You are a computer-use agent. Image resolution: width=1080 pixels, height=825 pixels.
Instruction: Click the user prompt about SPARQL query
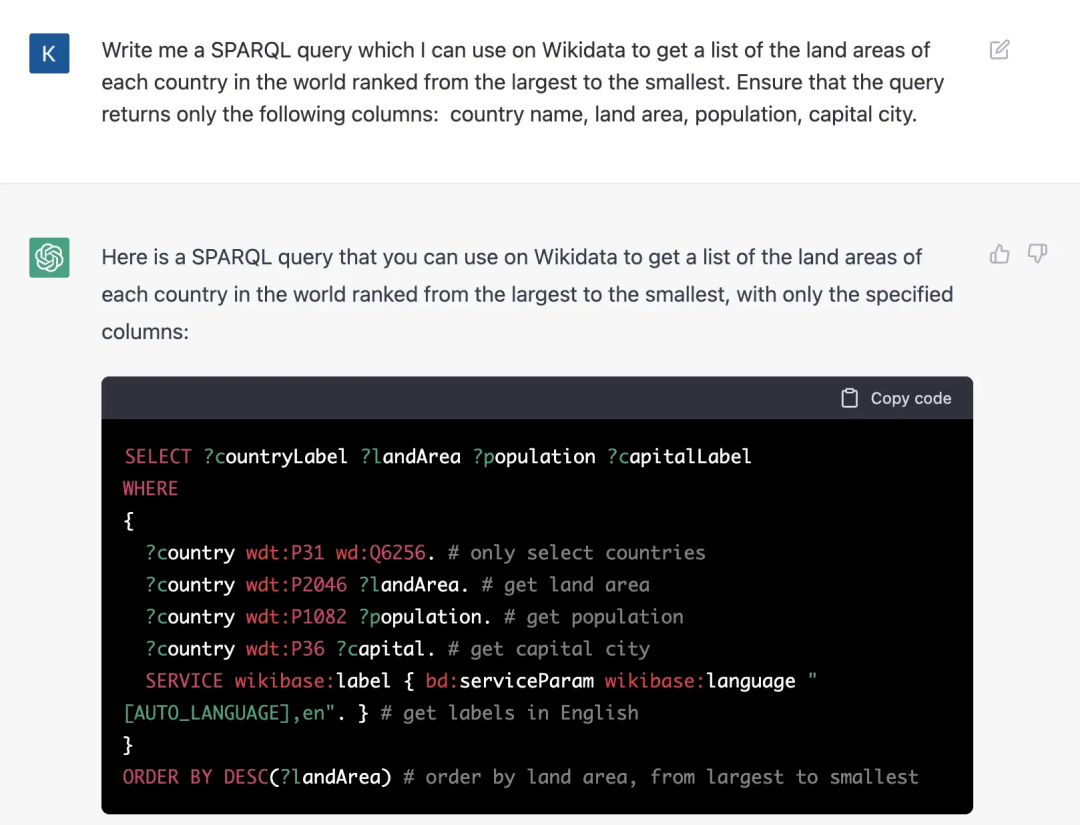(x=522, y=82)
